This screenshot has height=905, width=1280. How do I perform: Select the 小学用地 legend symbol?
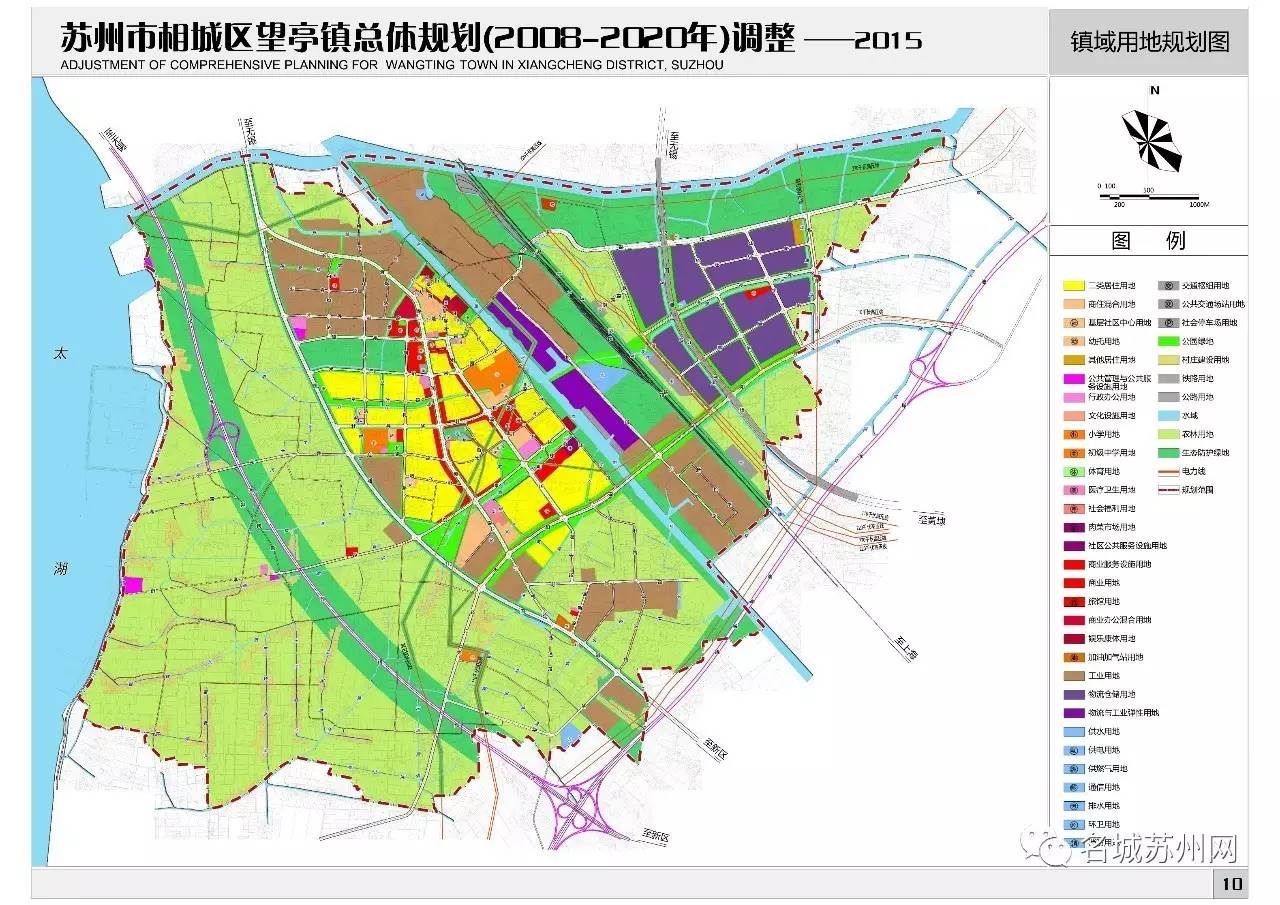click(1072, 434)
